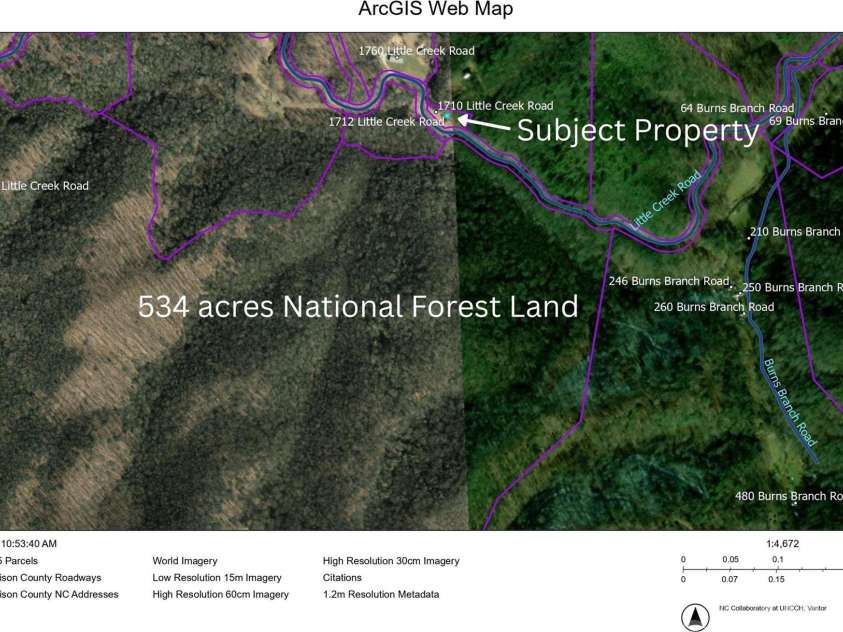Select the 260 Burns Branch Road label
The height and width of the screenshot is (632, 843).
(x=714, y=307)
